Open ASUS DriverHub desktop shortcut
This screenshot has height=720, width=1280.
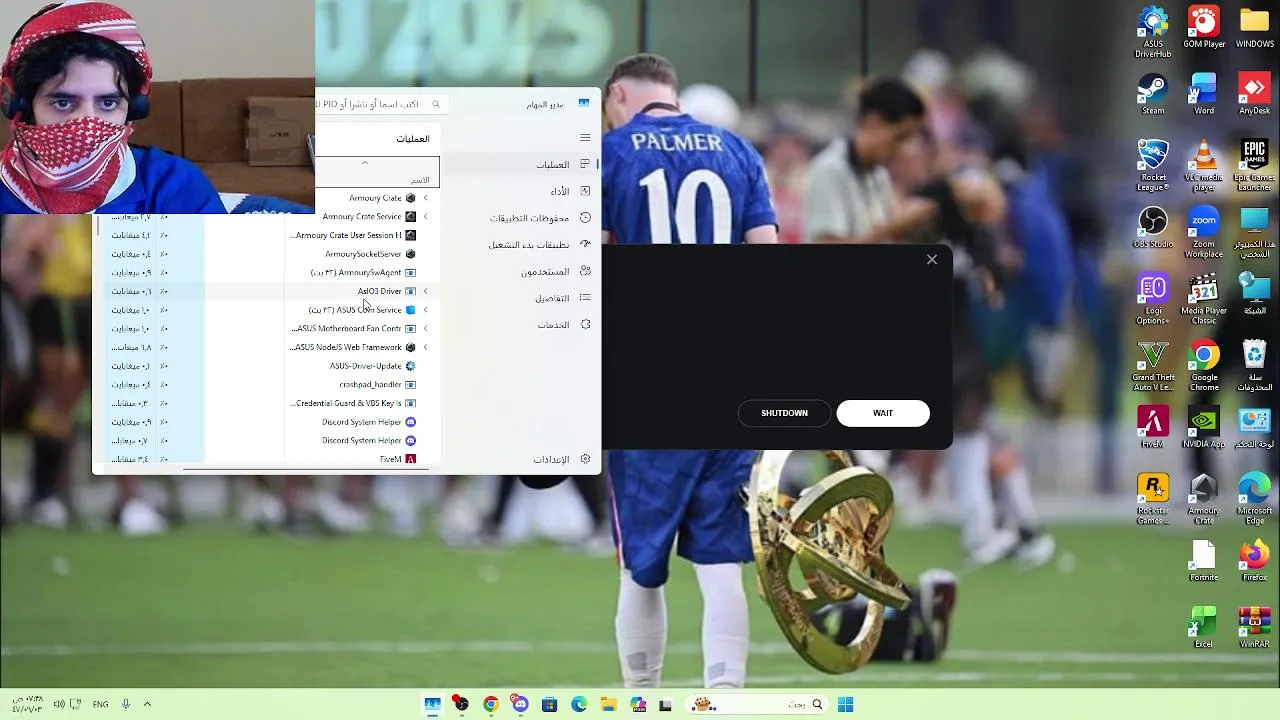[1153, 32]
